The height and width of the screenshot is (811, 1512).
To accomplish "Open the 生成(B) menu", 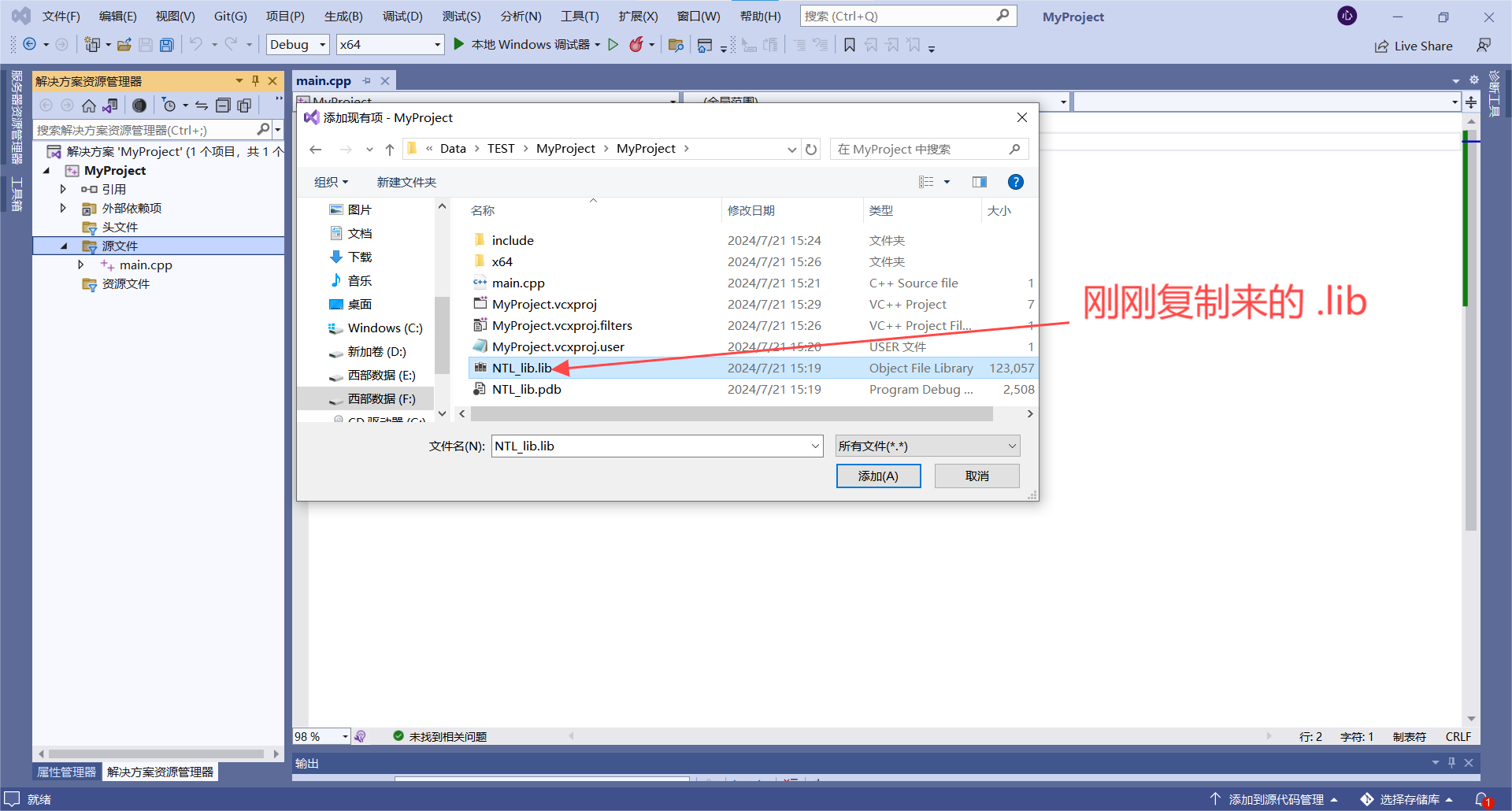I will (x=343, y=16).
